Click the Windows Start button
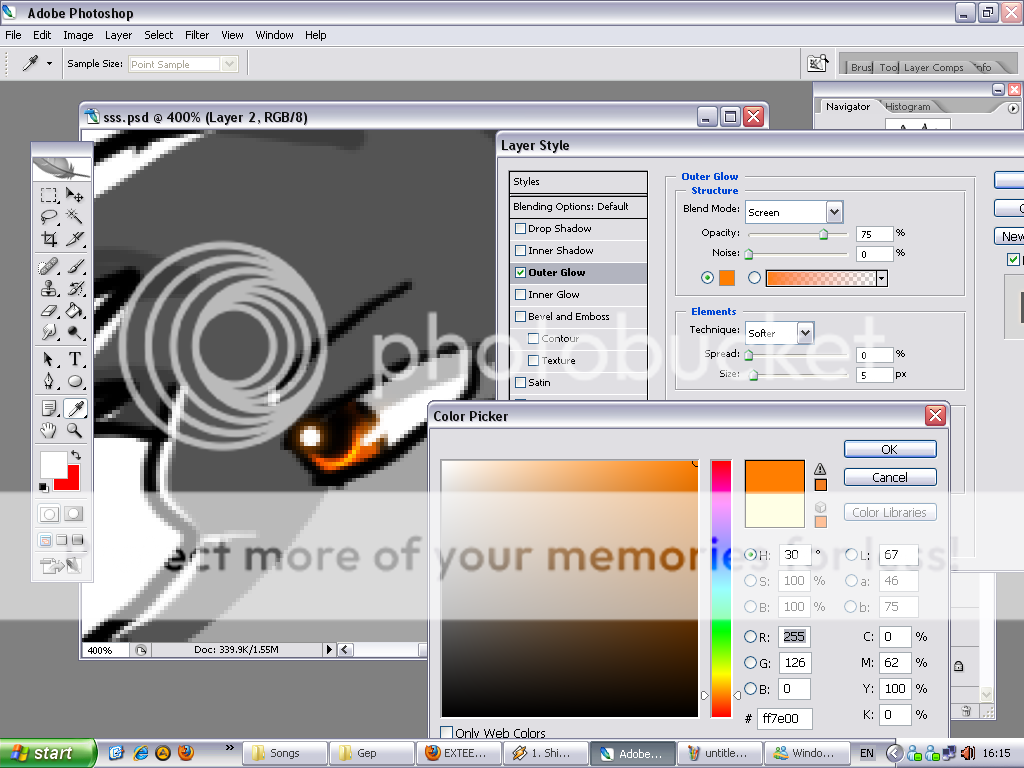This screenshot has width=1024, height=768. click(47, 753)
